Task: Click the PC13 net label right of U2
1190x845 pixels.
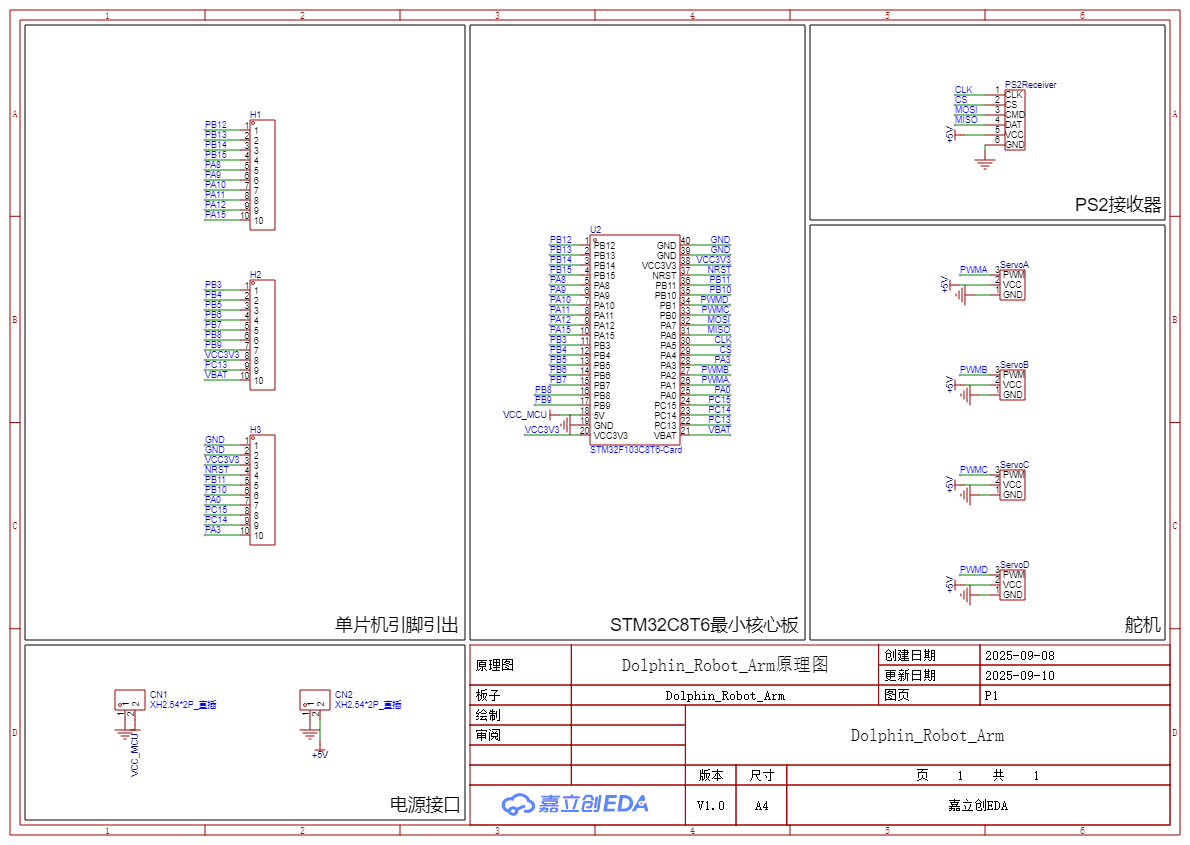Action: [719, 419]
